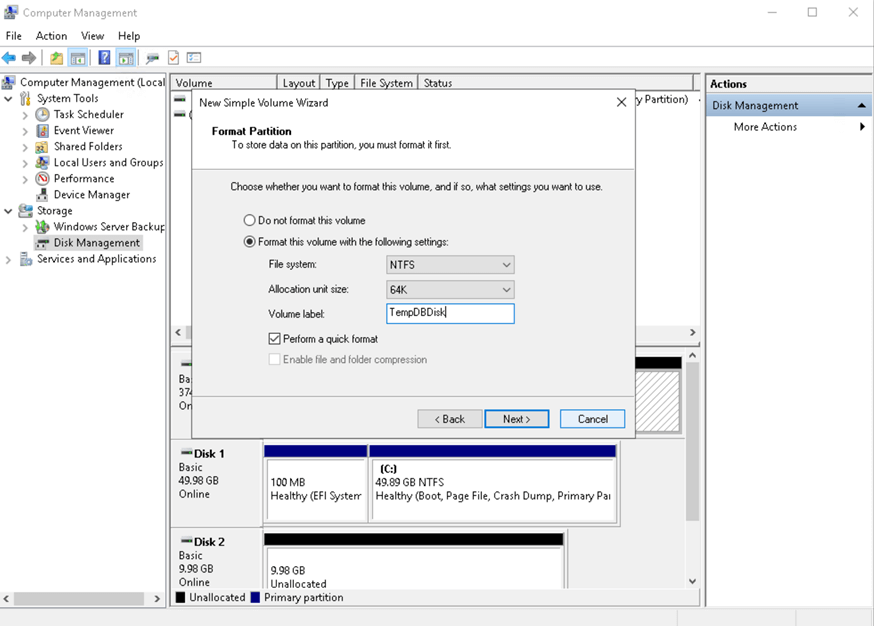
Task: Uncheck 'Perform a quick format' checkbox
Action: pyautogui.click(x=275, y=339)
